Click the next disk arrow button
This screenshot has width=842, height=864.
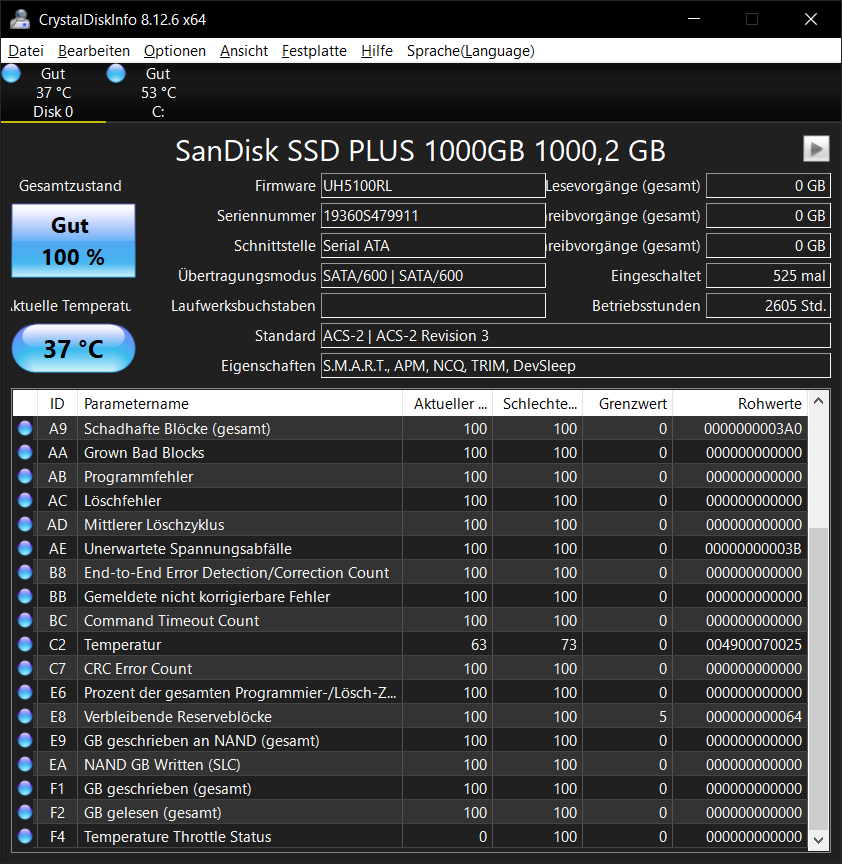pyautogui.click(x=816, y=149)
